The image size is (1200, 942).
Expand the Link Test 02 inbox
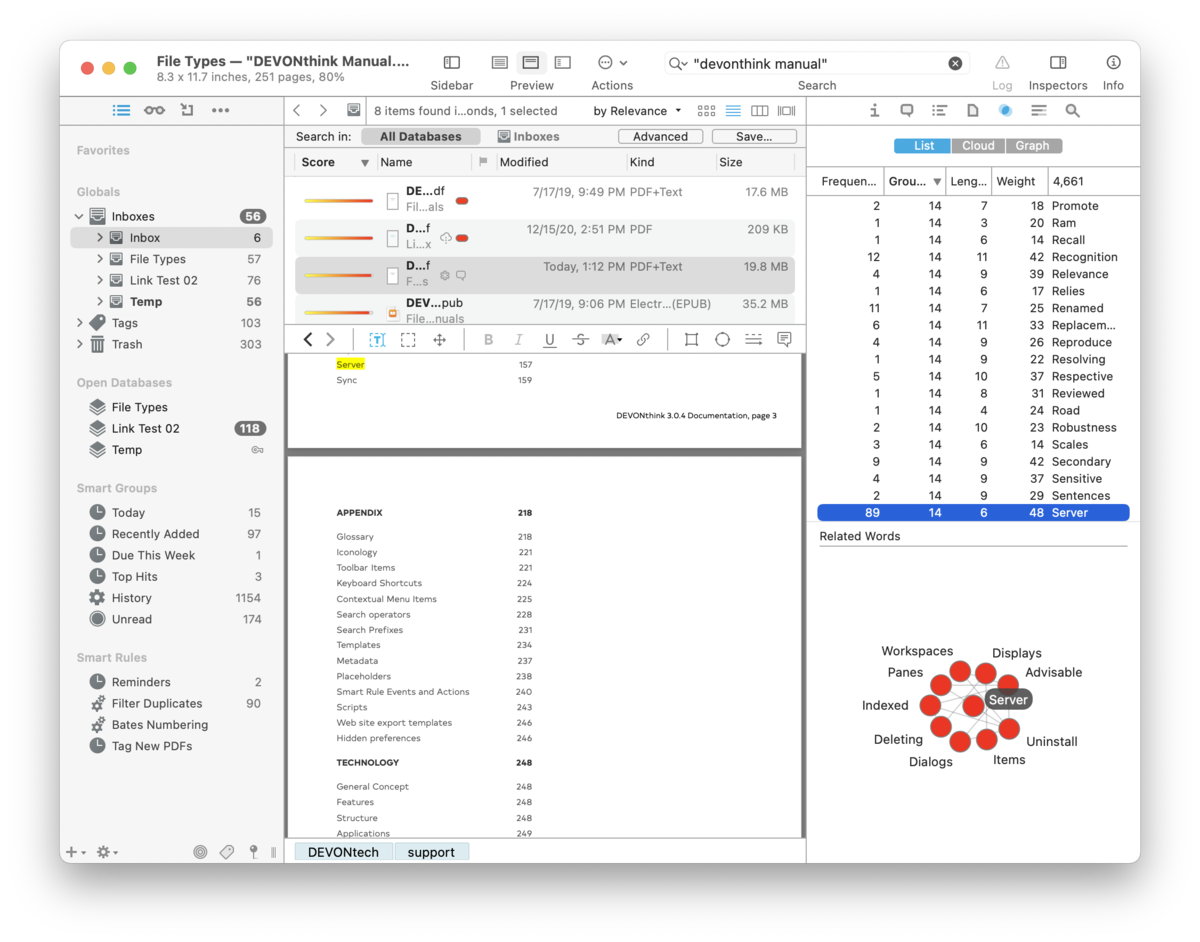tap(100, 280)
